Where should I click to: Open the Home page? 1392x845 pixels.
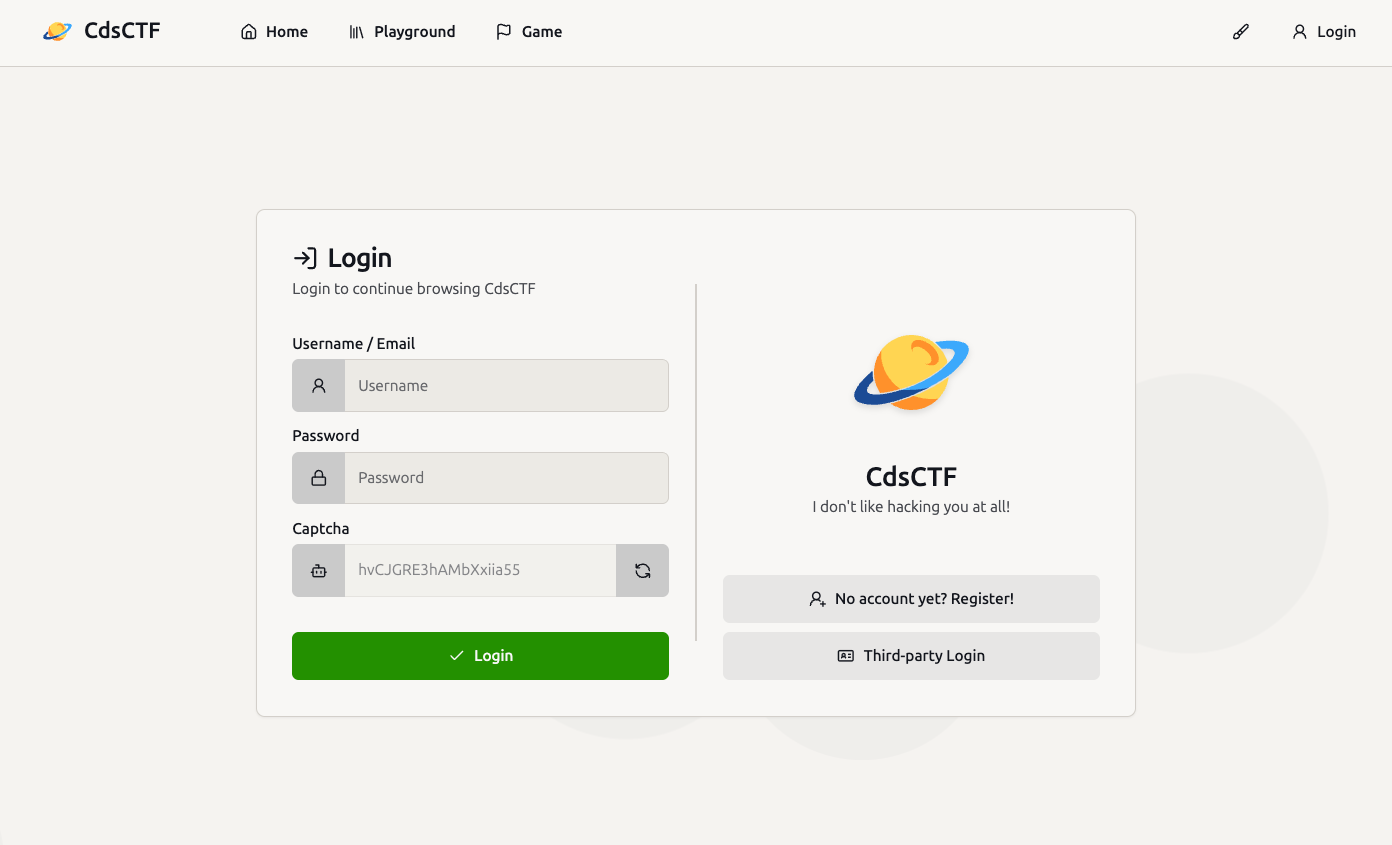pyautogui.click(x=275, y=32)
